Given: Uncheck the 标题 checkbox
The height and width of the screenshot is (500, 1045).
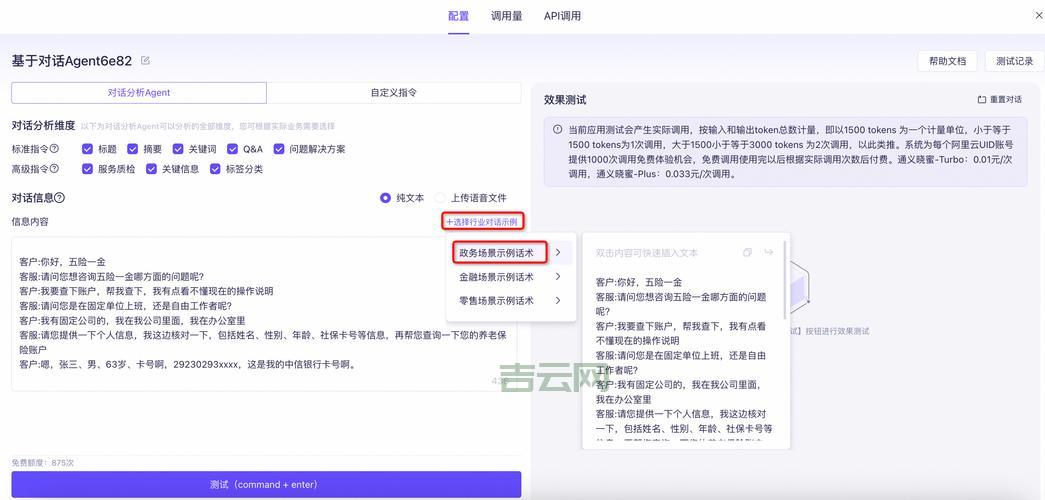Looking at the screenshot, I should (87, 149).
